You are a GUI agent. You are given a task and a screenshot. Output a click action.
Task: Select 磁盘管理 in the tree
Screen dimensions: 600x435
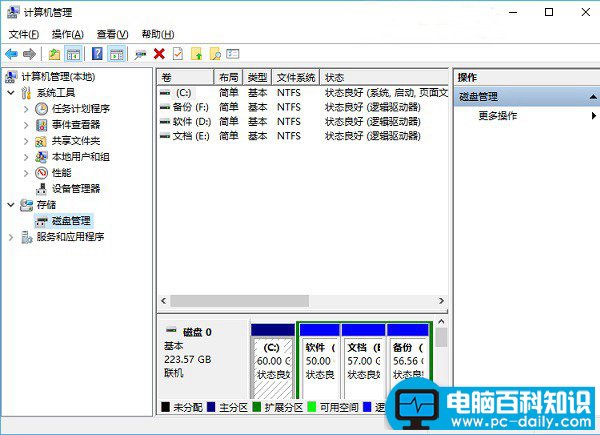71,221
